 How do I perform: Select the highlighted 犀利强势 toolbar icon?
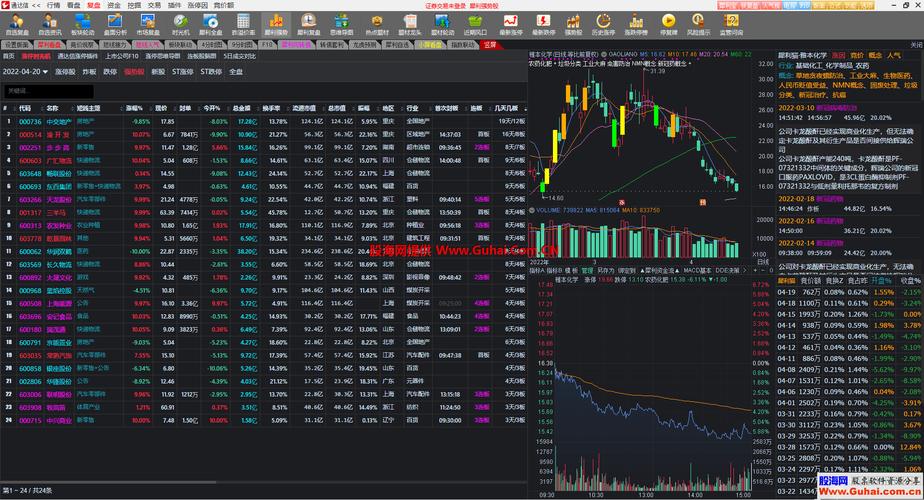pos(275,25)
